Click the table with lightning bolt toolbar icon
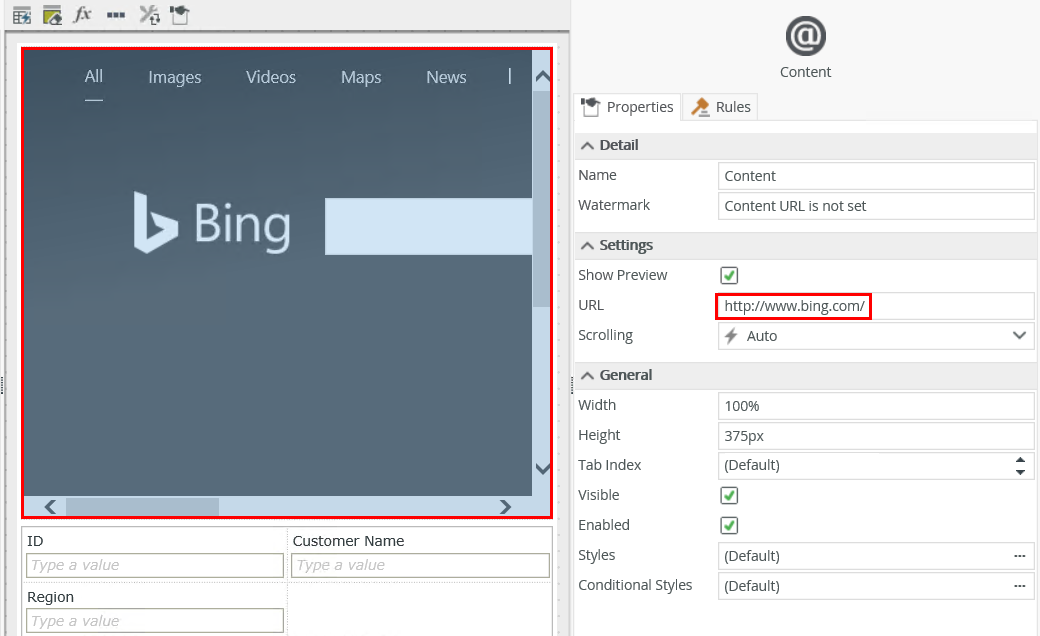The image size is (1040, 636). pyautogui.click(x=22, y=15)
